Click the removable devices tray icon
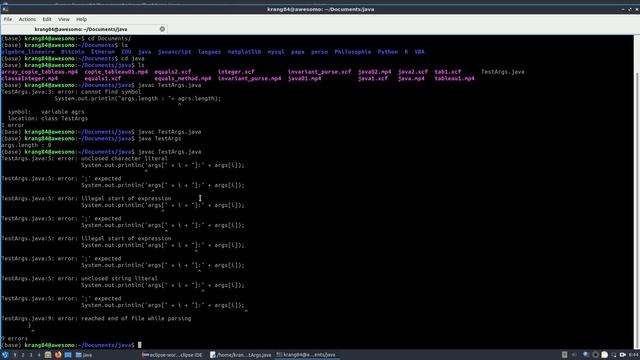 click(x=564, y=355)
